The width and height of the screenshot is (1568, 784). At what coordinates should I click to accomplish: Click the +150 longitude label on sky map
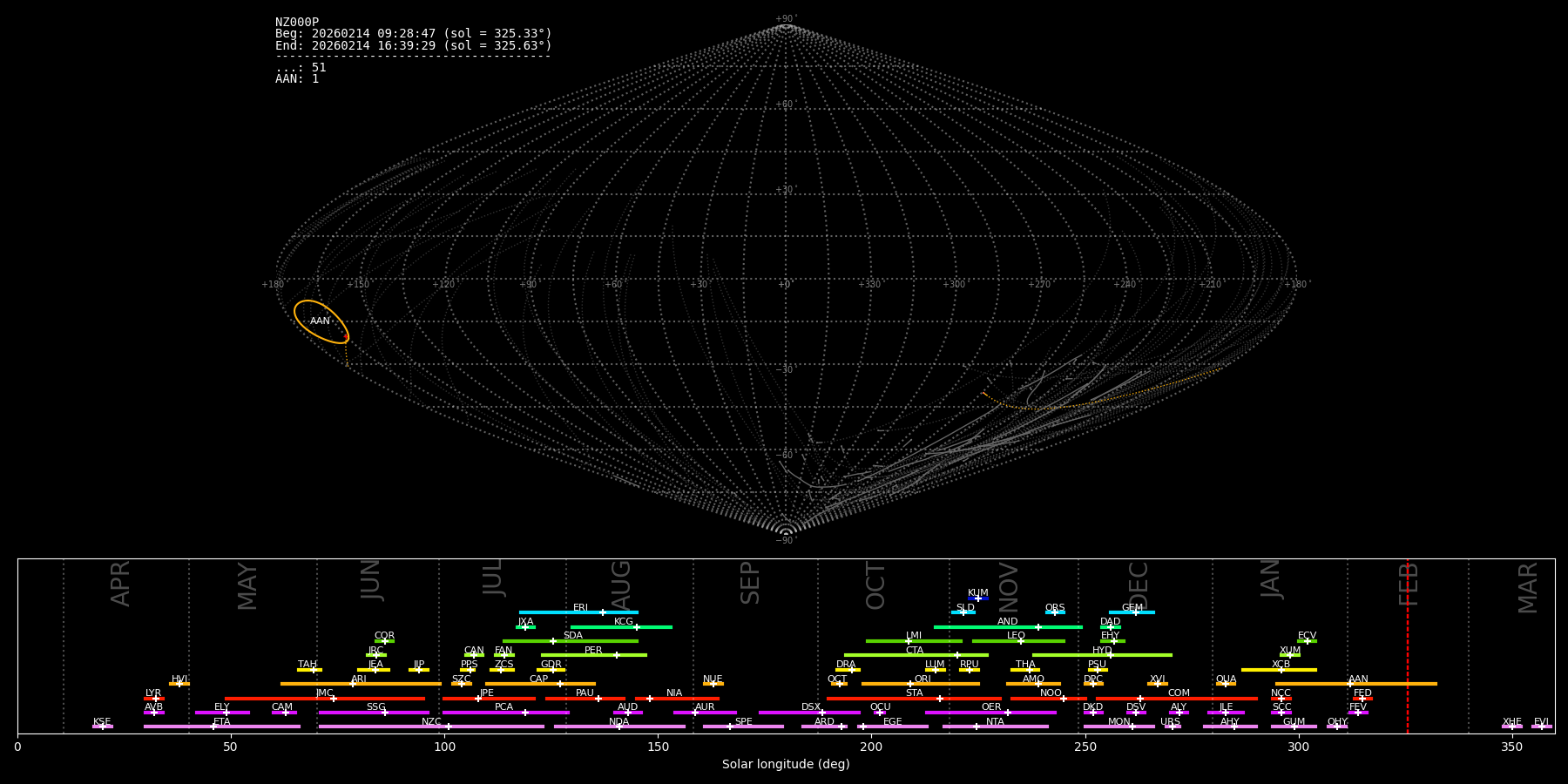358,285
